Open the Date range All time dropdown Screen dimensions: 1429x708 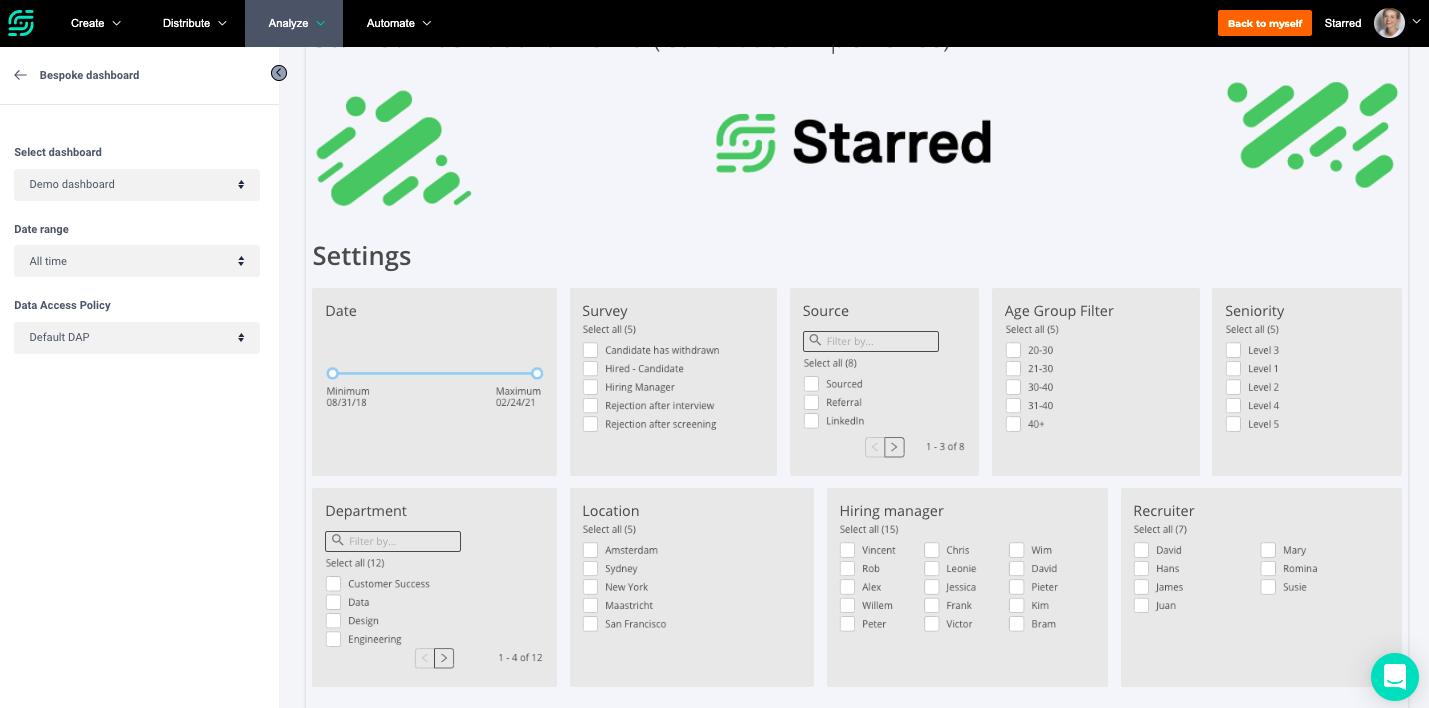tap(137, 261)
